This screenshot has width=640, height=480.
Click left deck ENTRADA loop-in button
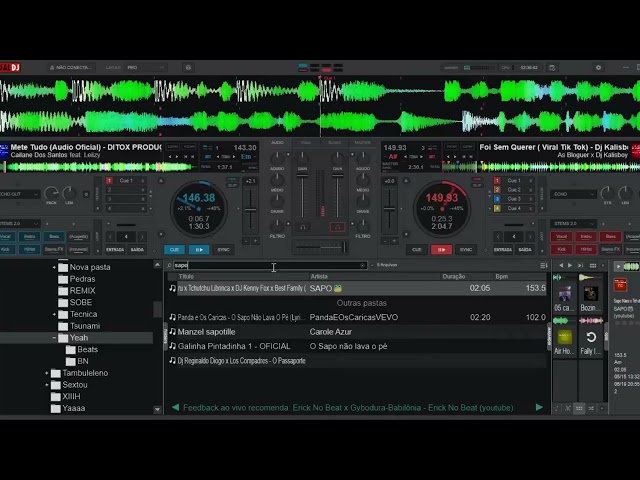click(115, 249)
